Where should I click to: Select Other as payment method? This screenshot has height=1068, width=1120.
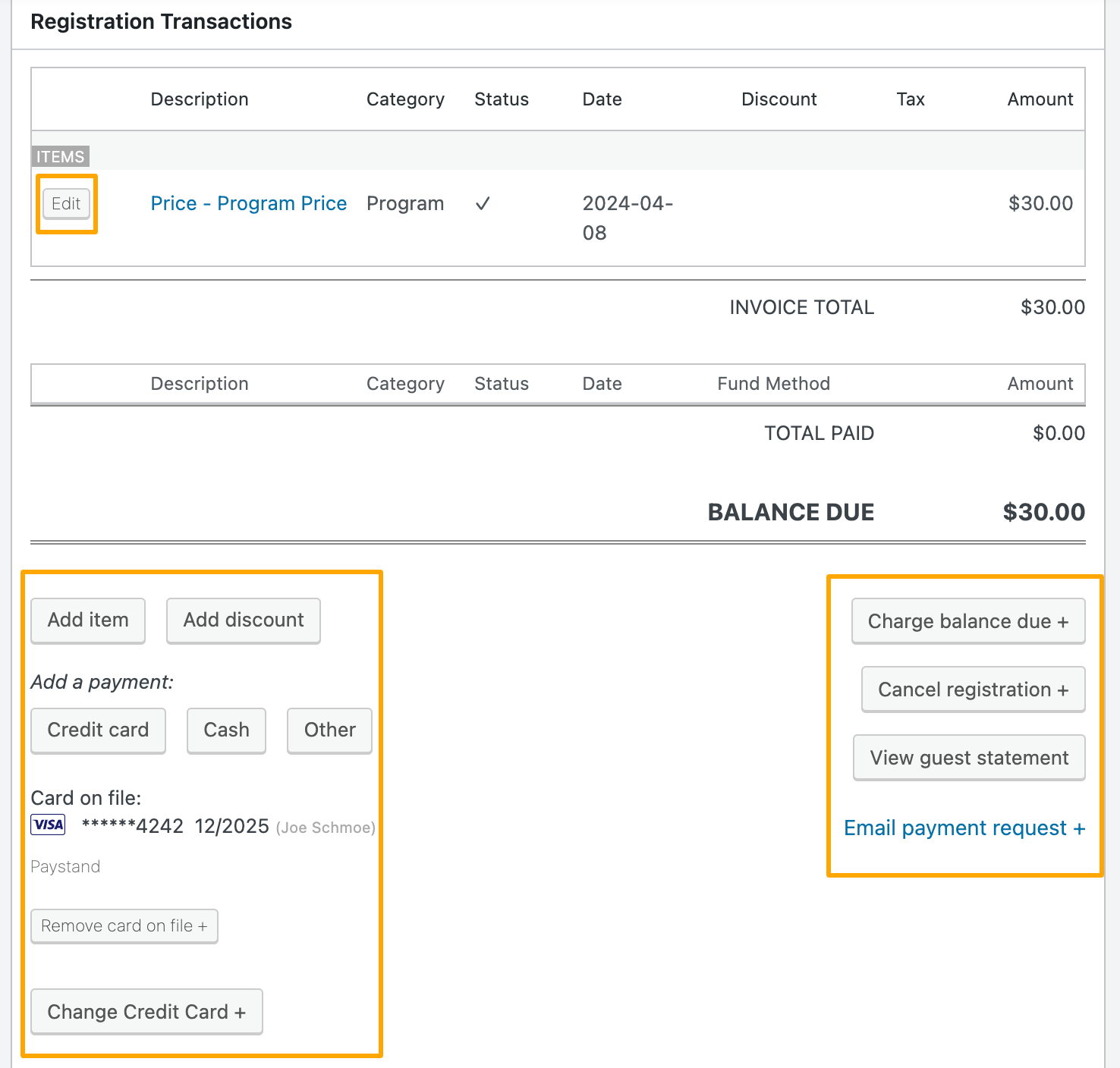pos(329,730)
